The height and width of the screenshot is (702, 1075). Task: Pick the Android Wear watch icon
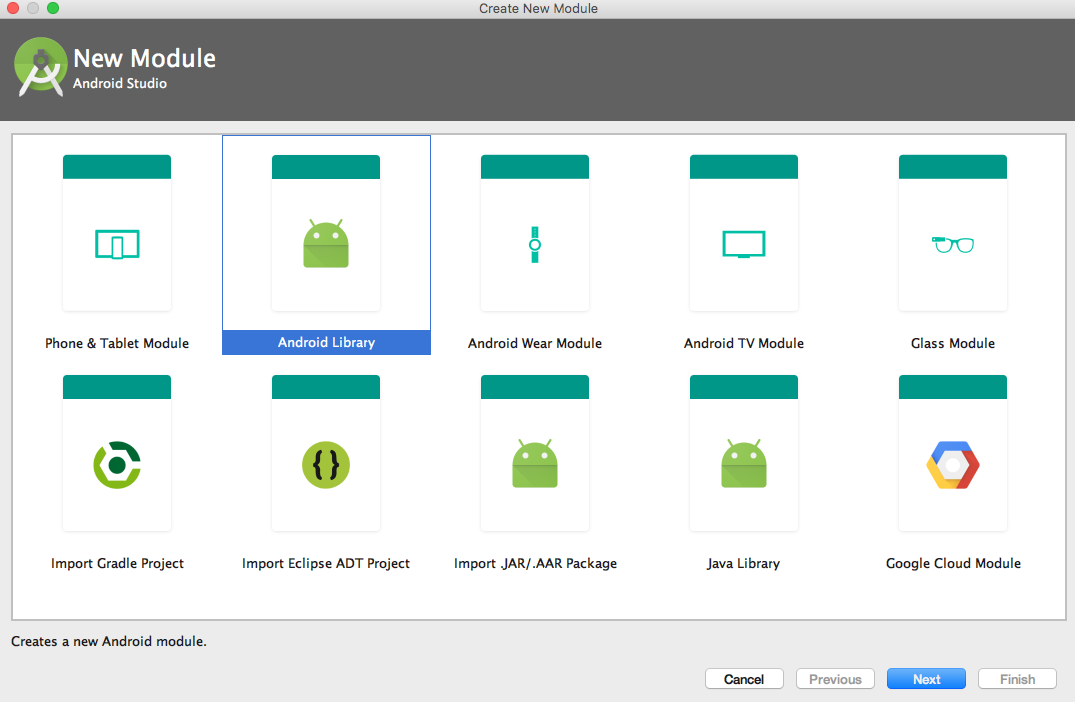coord(535,245)
